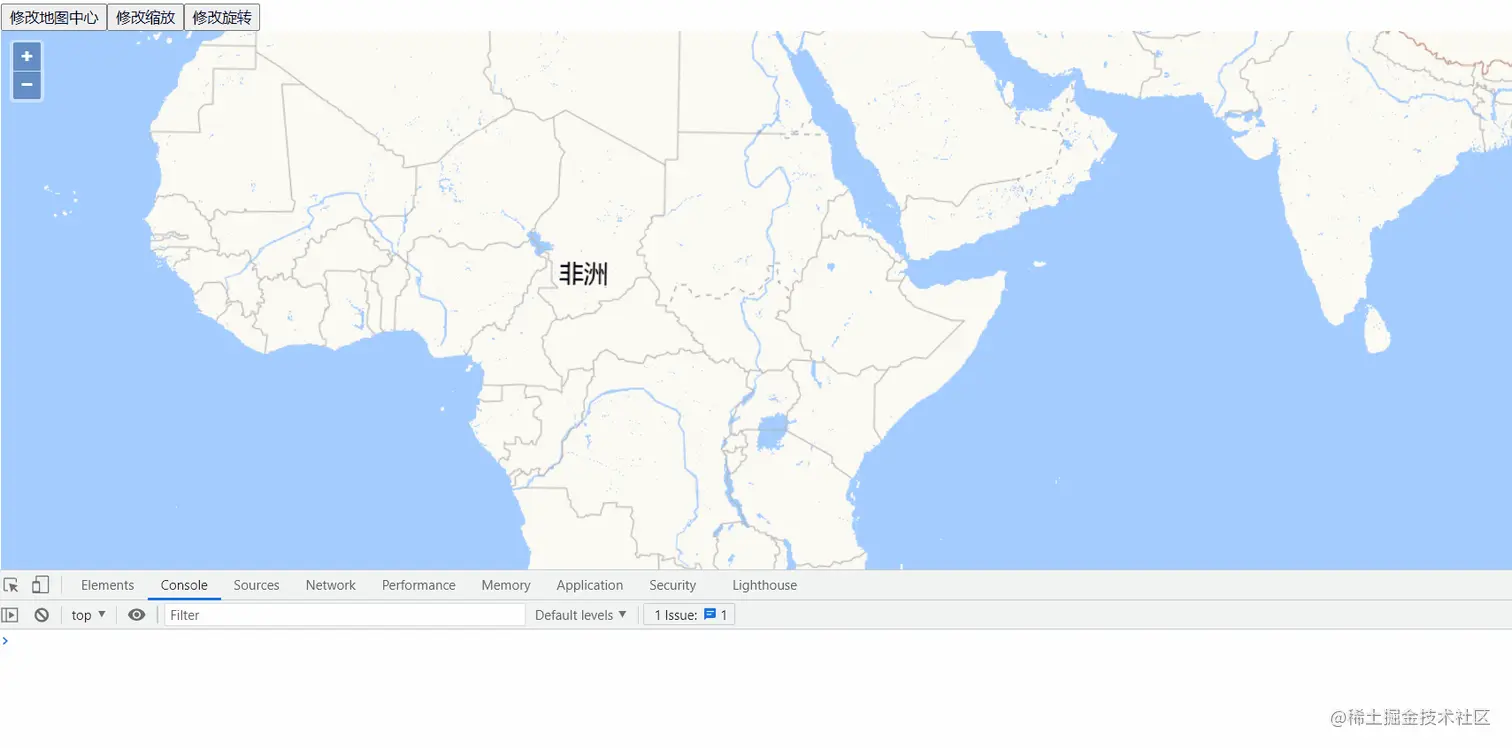Image resolution: width=1512 pixels, height=748 pixels.
Task: Zoom in with the map plus button
Action: (27, 57)
